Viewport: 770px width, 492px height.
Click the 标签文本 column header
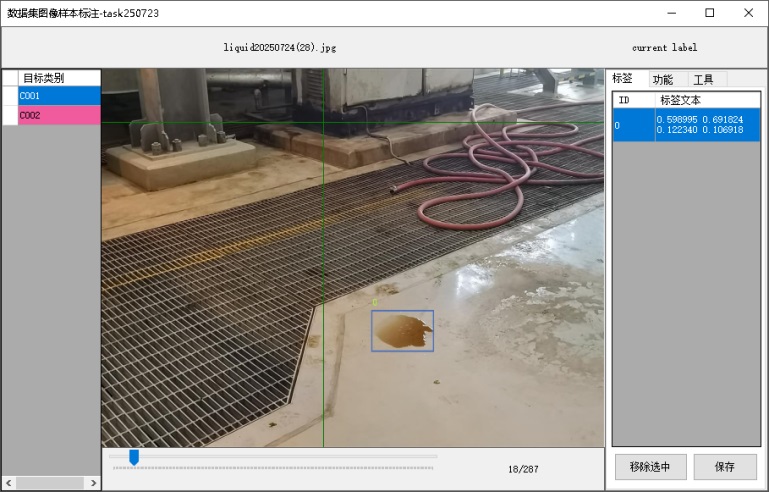708,100
